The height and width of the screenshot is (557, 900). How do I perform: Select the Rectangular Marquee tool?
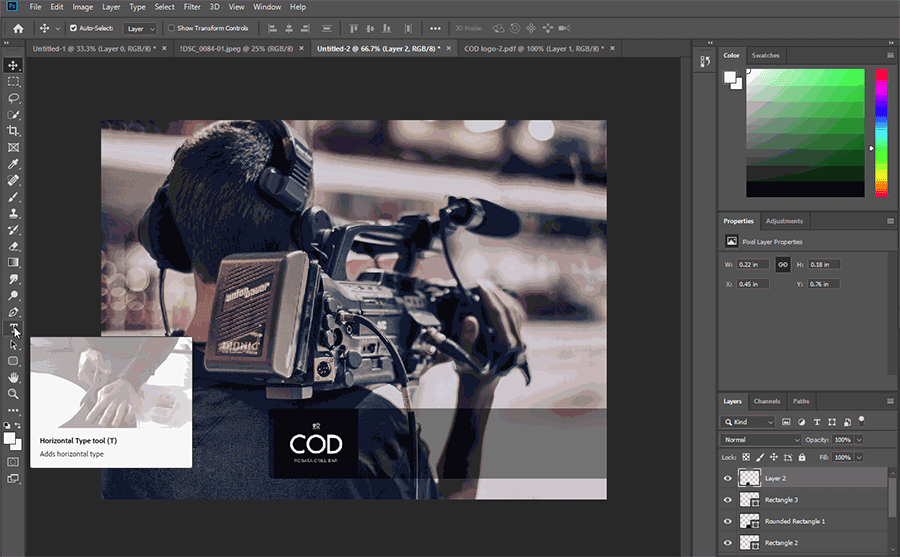tap(13, 82)
